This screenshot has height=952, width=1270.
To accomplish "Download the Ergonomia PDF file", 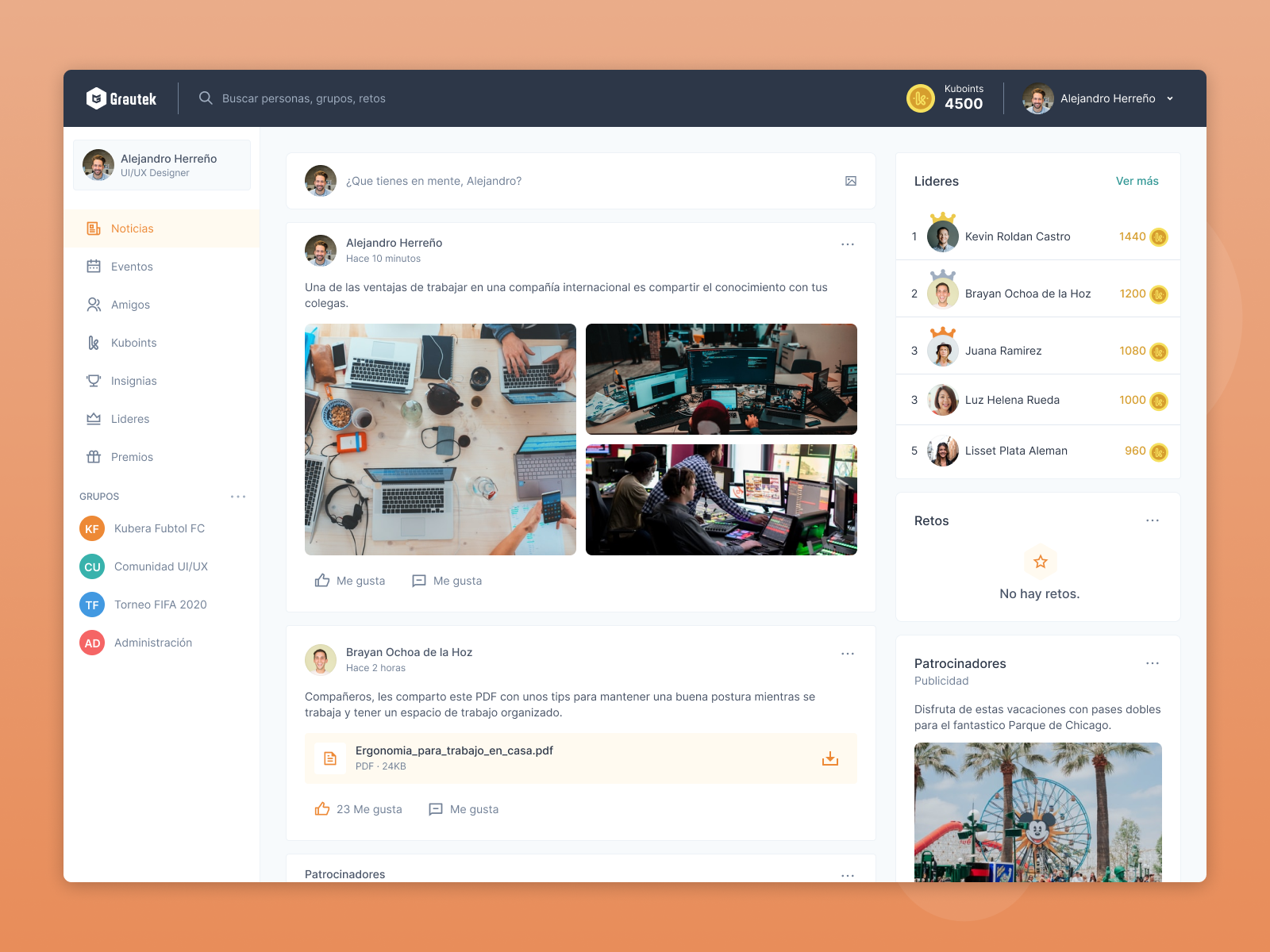I will click(x=830, y=758).
